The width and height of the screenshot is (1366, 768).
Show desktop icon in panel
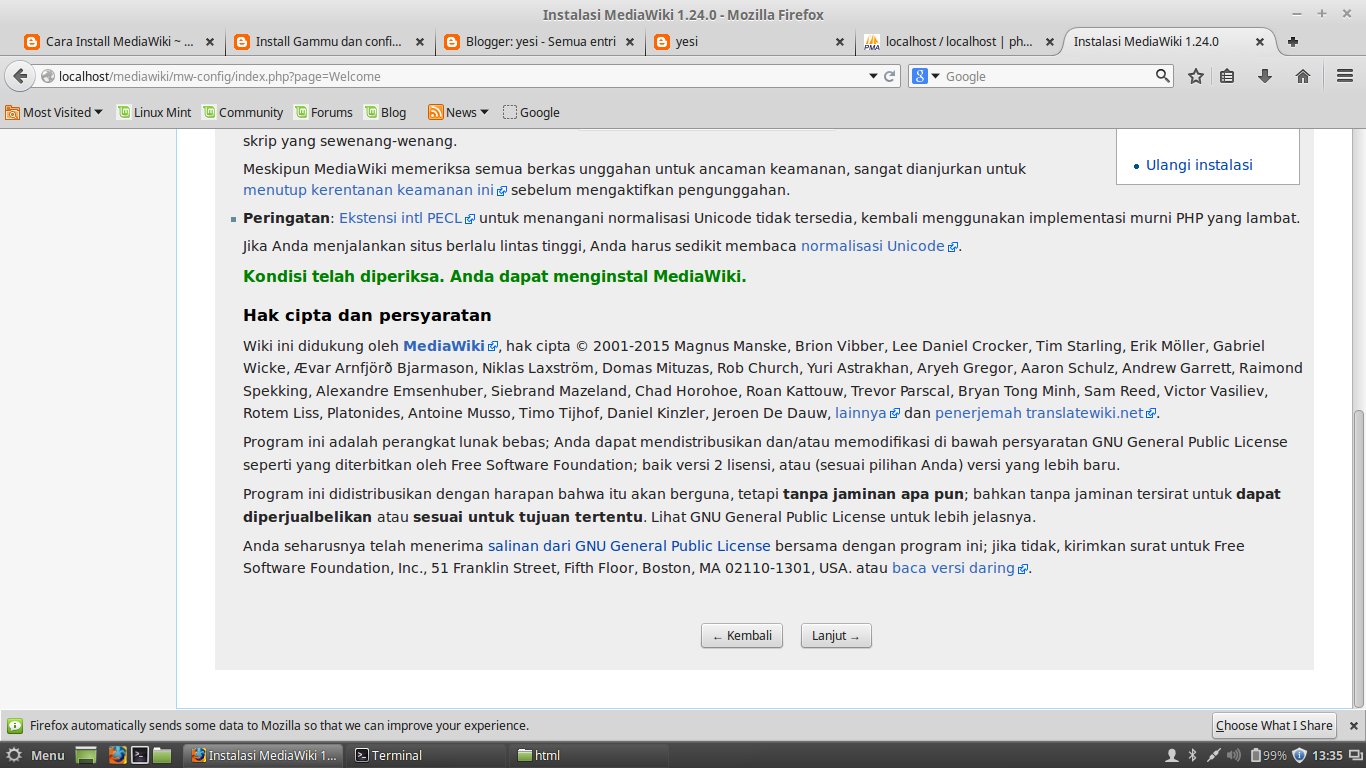86,755
